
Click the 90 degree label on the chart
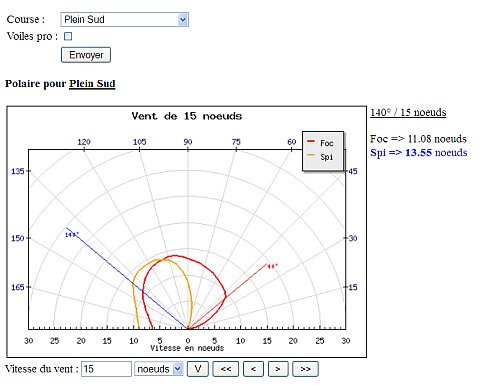pos(188,142)
